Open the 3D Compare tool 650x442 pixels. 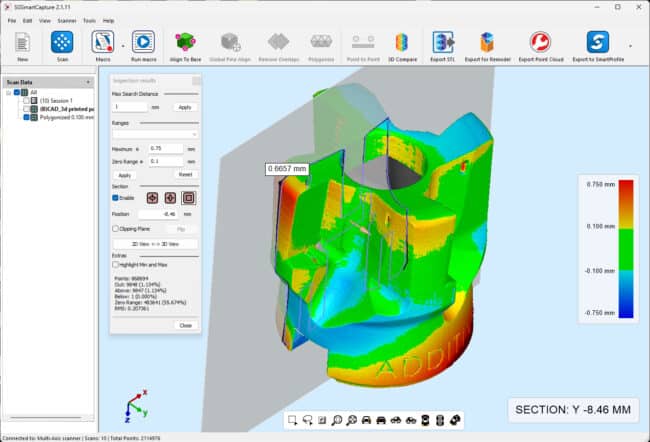(401, 46)
